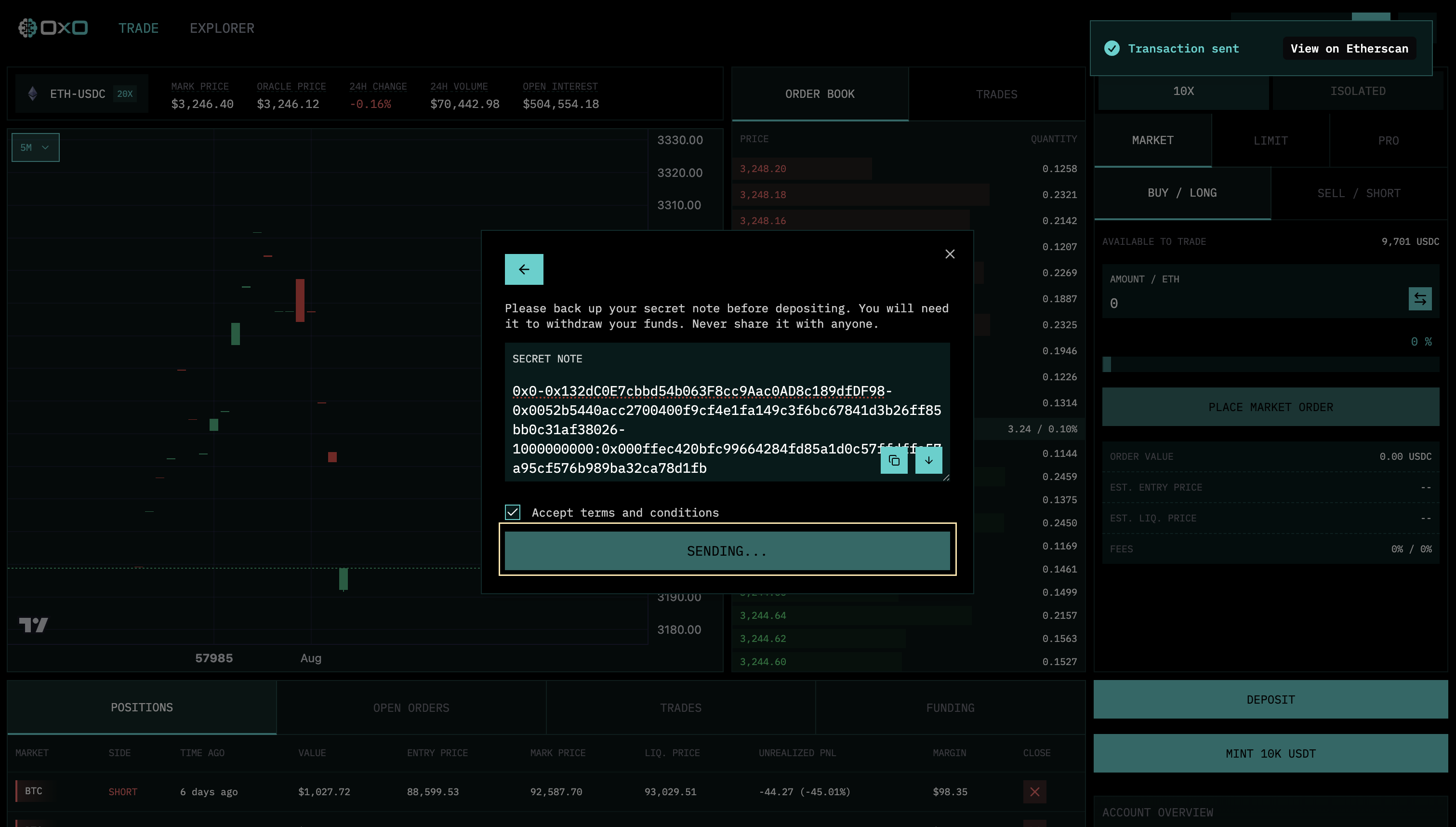Open the 10X leverage selector
Image resolution: width=1456 pixels, height=827 pixels.
(x=1183, y=92)
